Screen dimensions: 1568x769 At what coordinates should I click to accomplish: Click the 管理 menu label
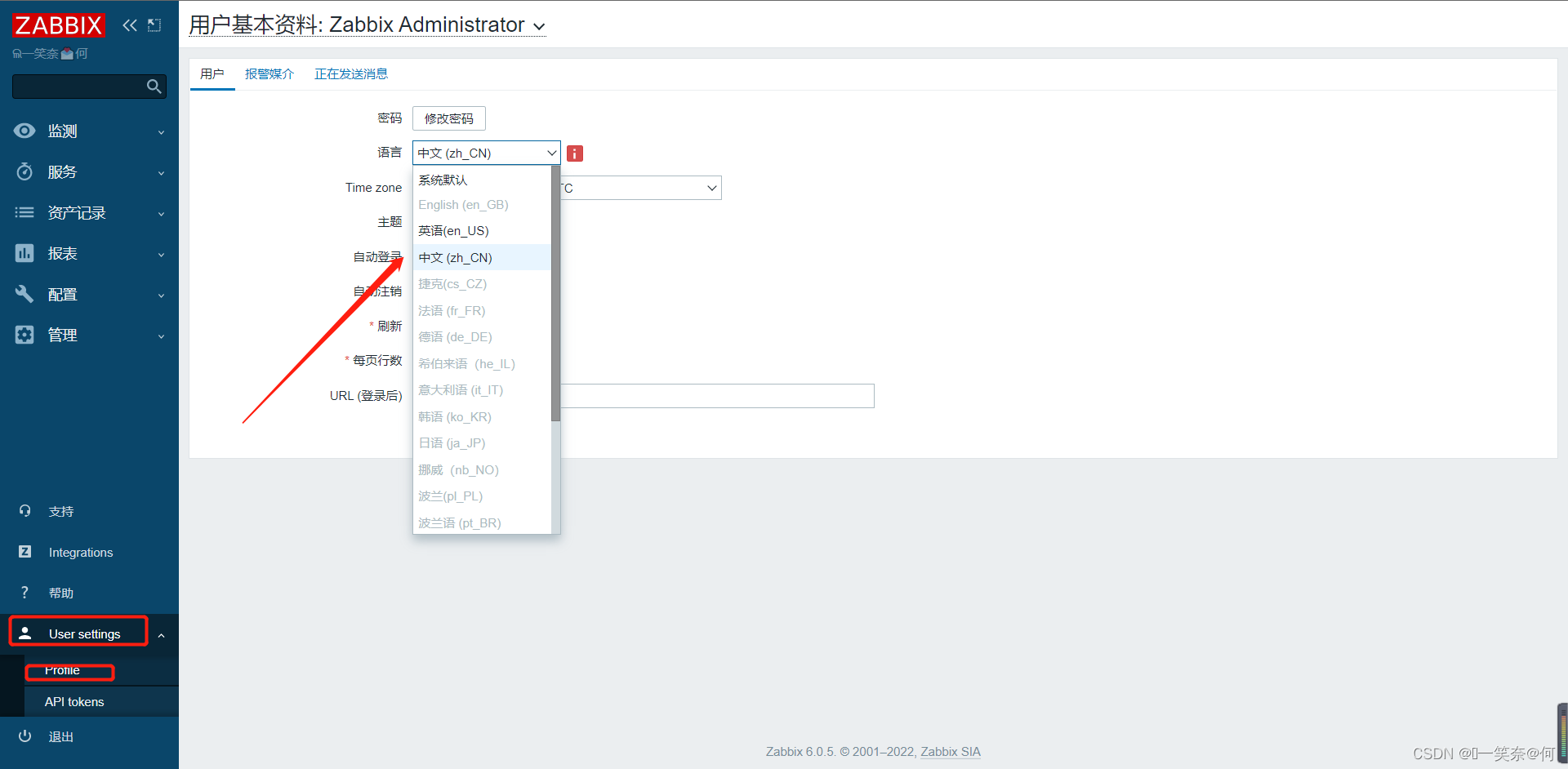(x=62, y=335)
